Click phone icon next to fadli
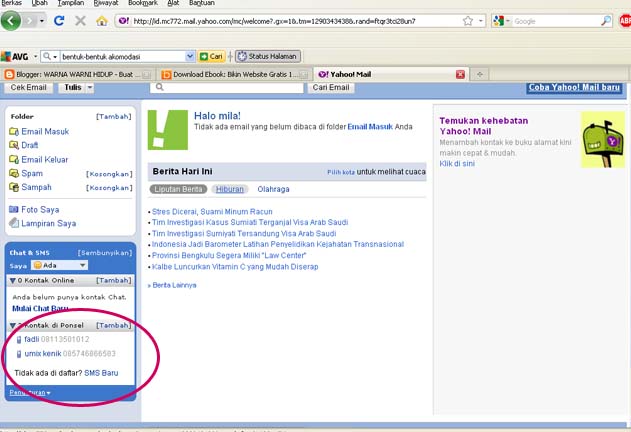Image resolution: width=631 pixels, height=432 pixels. coord(19,339)
